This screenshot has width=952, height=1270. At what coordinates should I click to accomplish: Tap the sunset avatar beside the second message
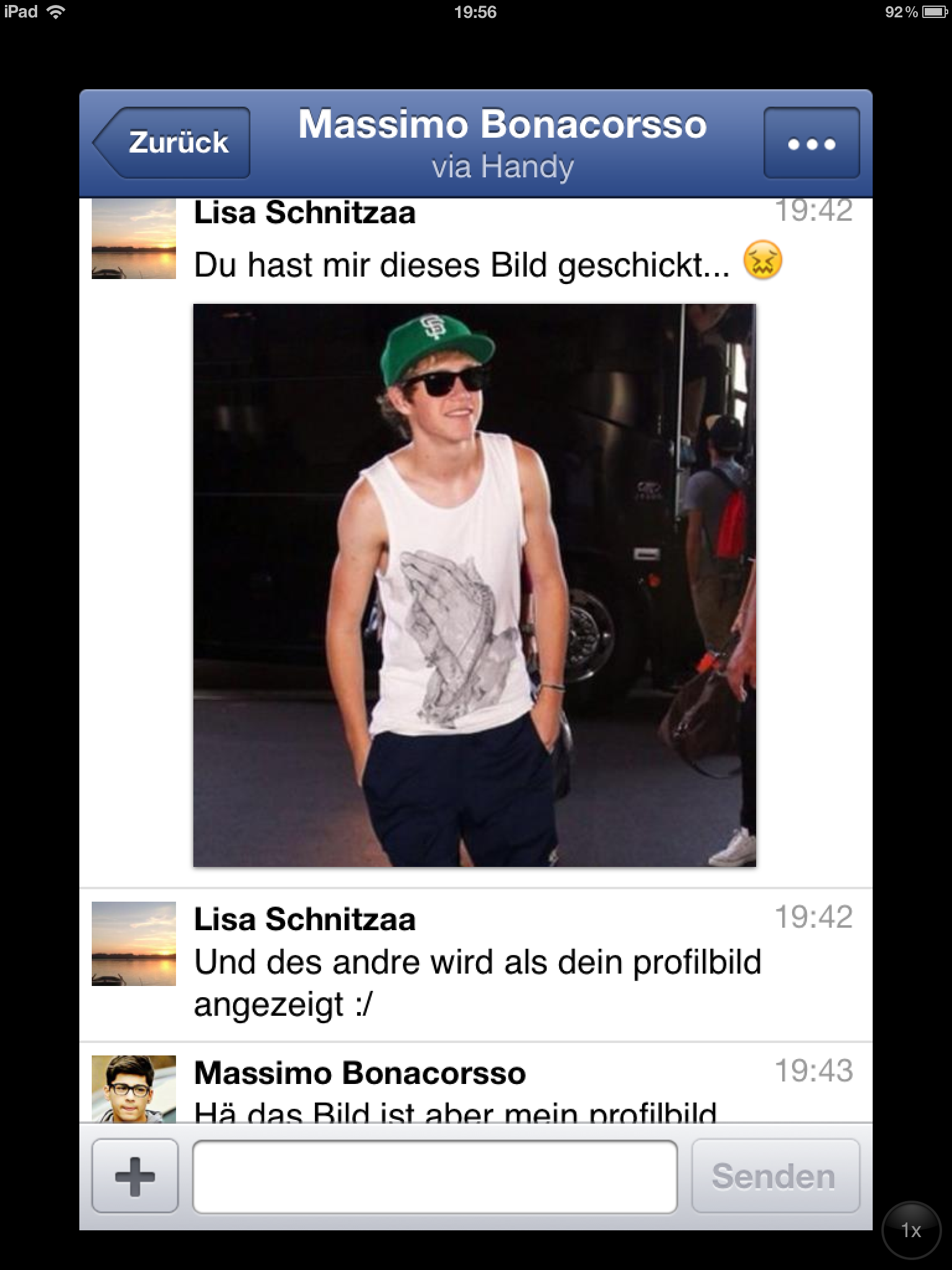[x=134, y=943]
